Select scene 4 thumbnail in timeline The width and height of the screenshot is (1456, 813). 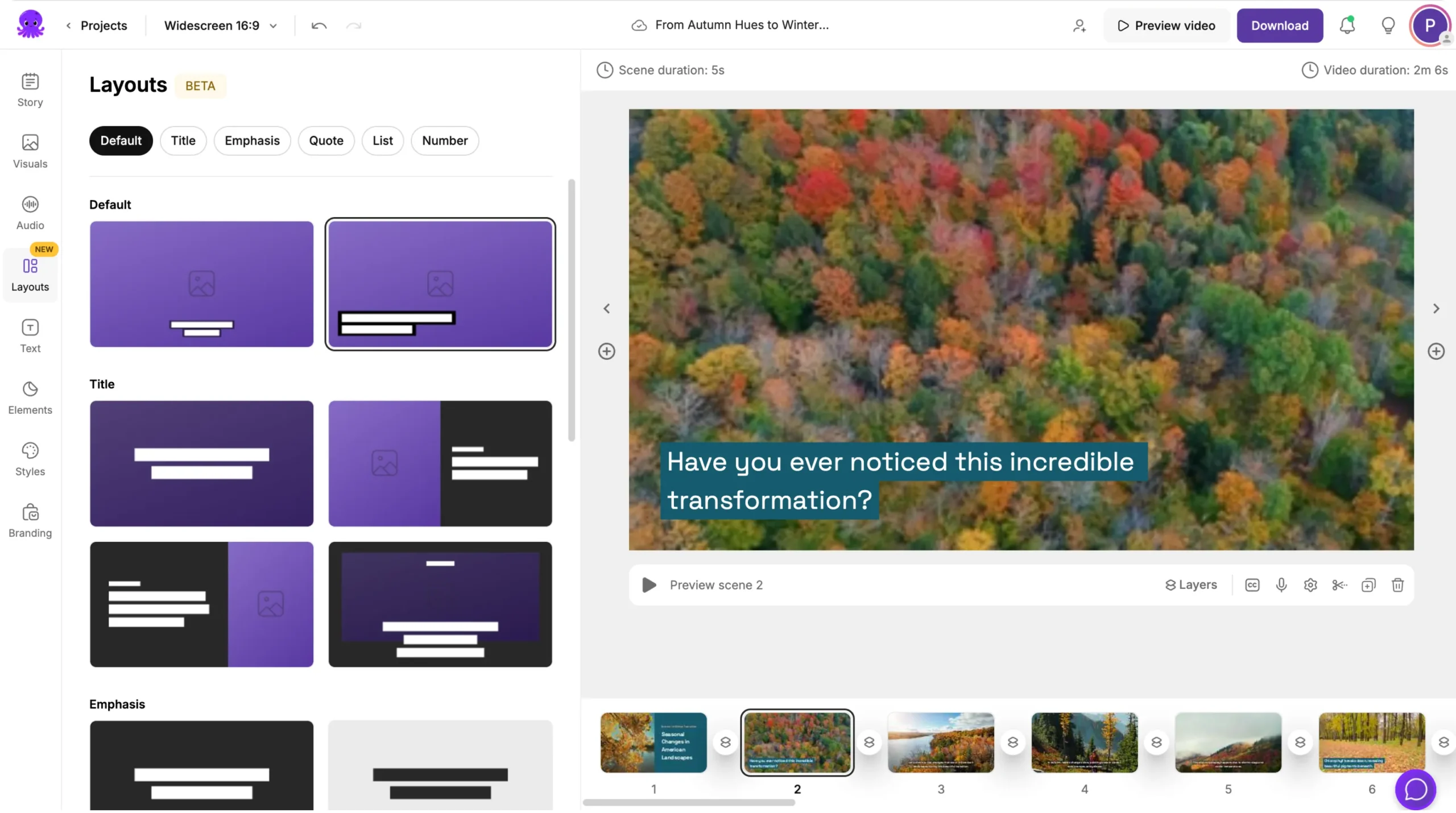1085,743
